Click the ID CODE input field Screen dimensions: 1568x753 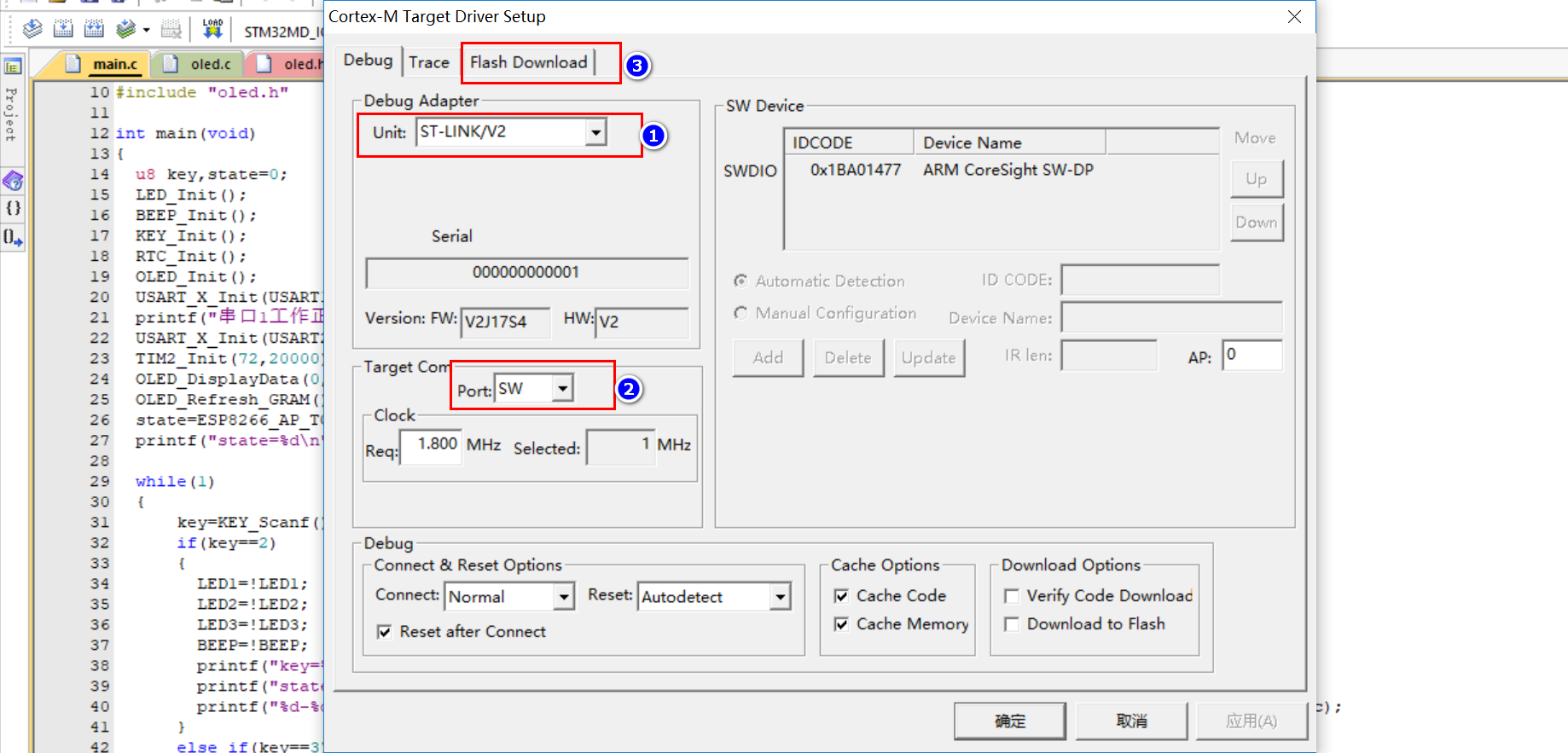pos(1141,280)
